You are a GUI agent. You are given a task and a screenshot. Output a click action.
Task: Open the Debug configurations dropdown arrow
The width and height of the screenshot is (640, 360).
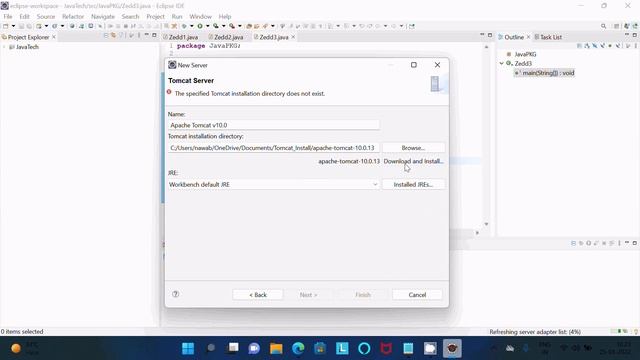191,26
